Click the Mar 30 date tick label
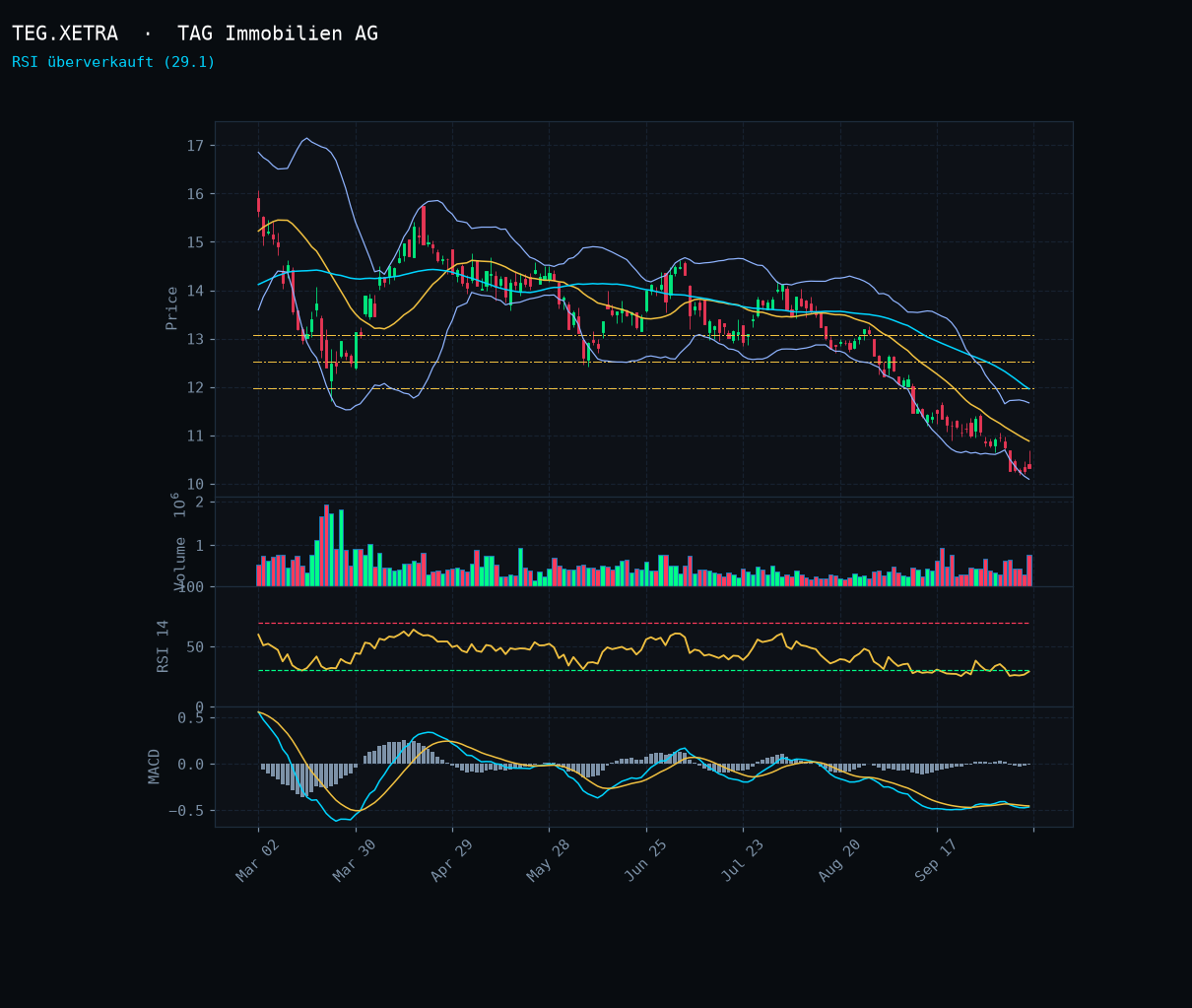 [355, 860]
